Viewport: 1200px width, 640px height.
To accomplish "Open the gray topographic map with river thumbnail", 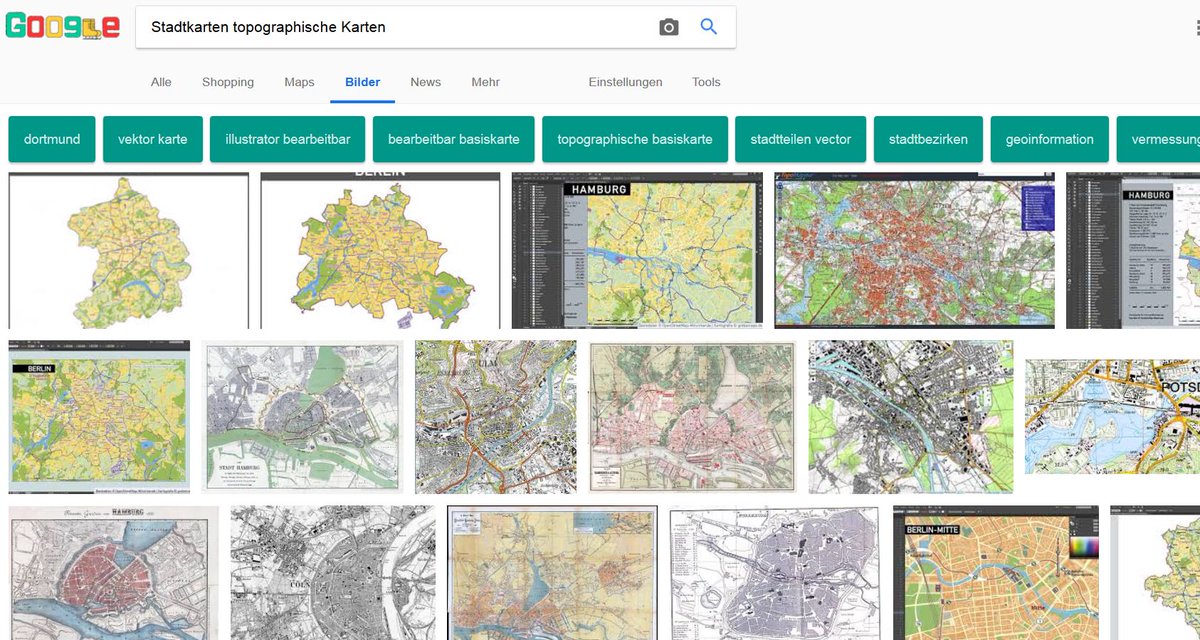I will [911, 417].
